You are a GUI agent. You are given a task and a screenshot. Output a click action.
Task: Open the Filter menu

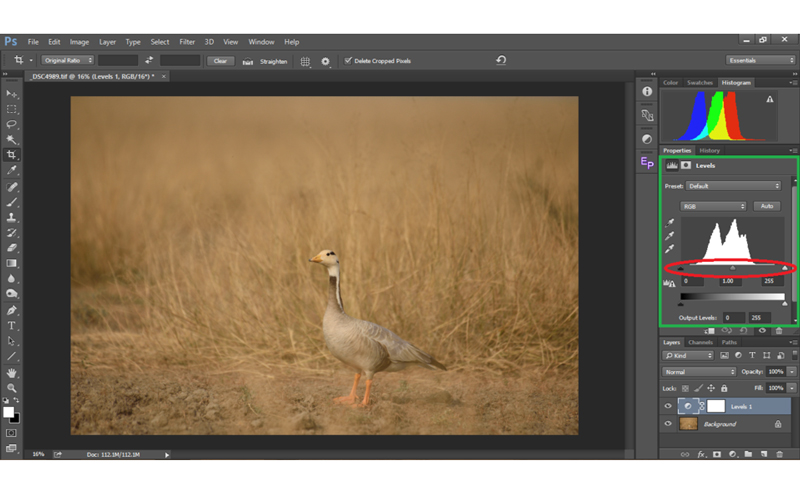pyautogui.click(x=187, y=42)
